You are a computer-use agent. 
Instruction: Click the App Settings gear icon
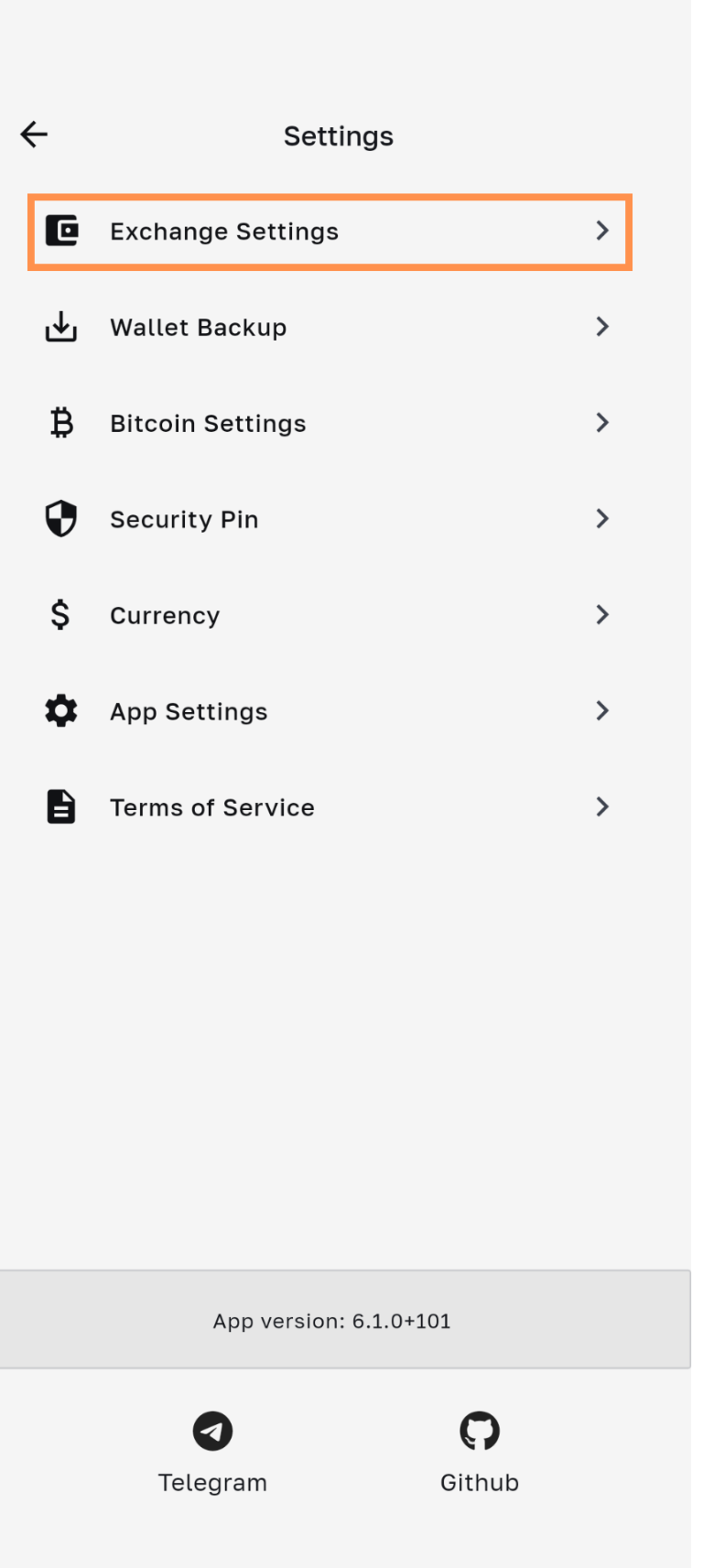[x=61, y=711]
